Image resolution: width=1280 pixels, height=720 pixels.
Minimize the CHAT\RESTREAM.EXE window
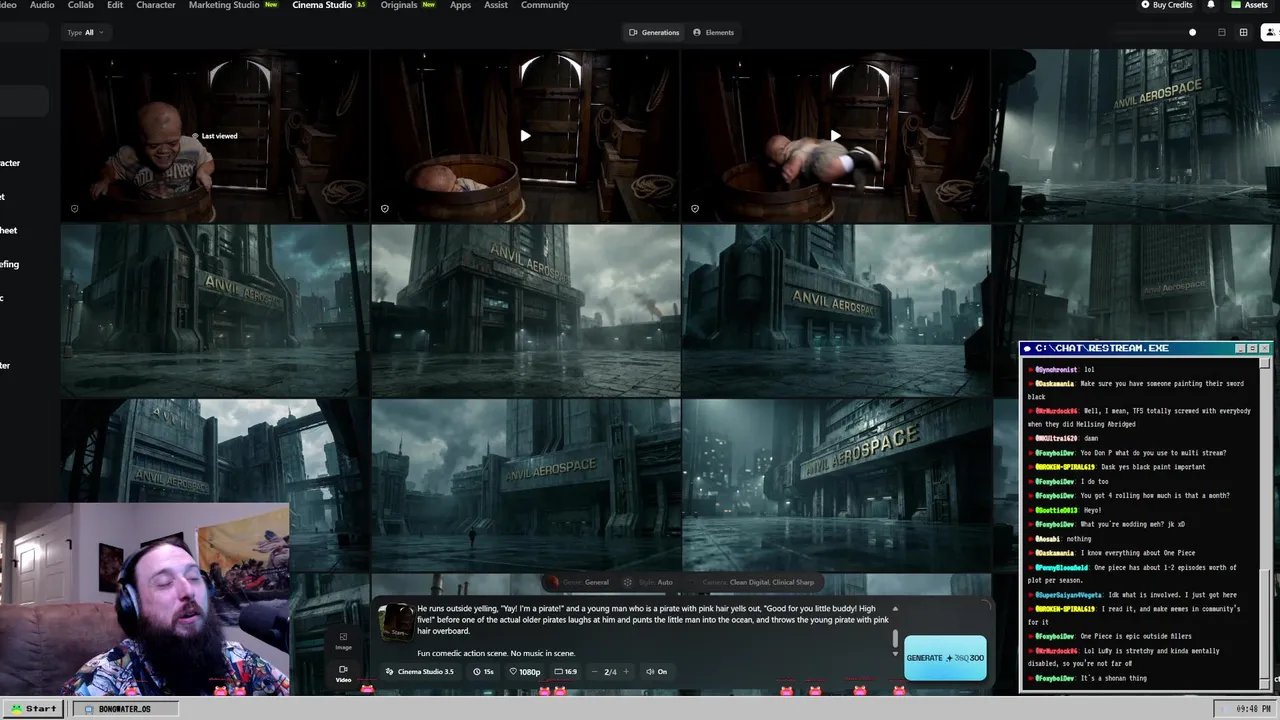[1240, 348]
